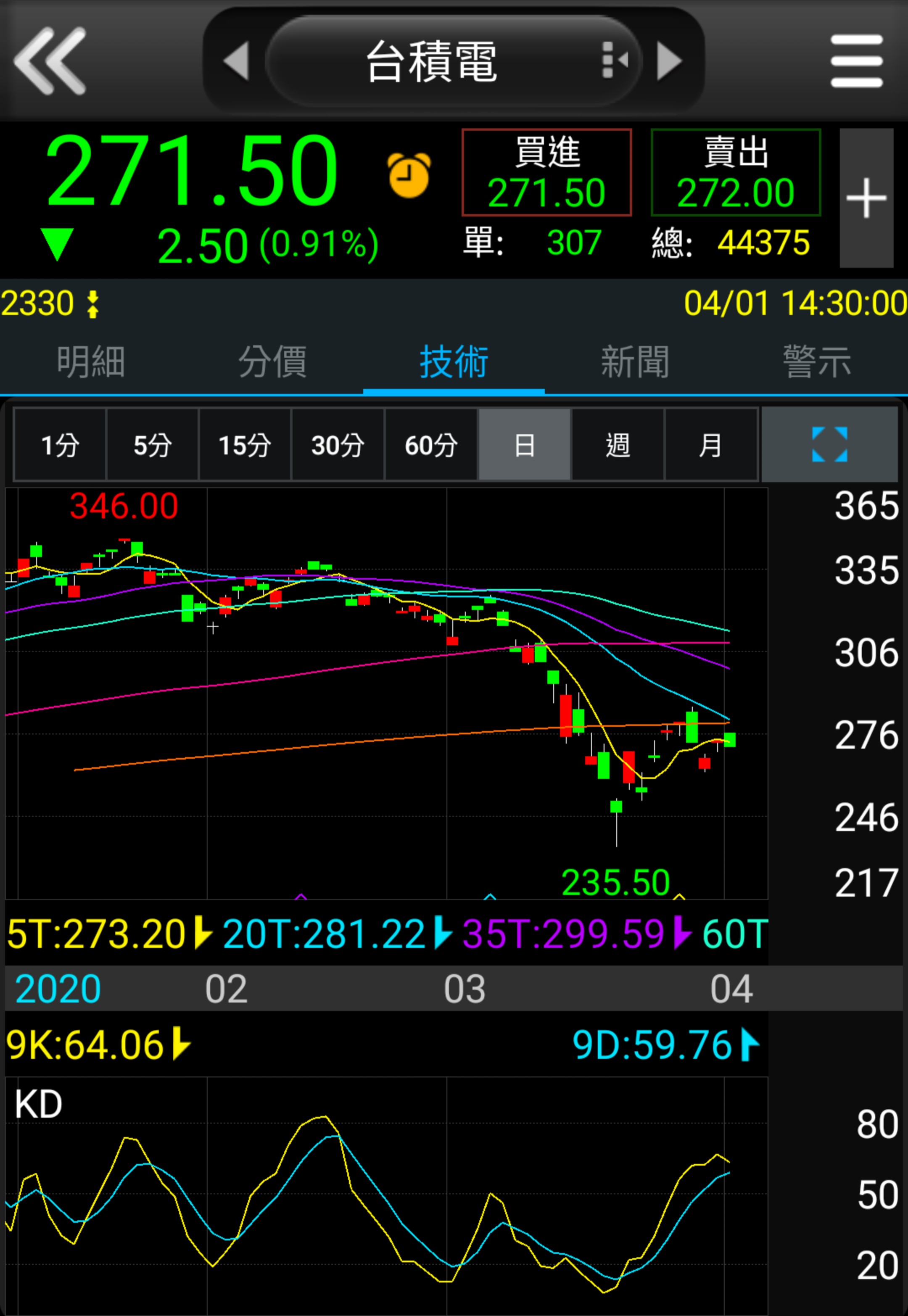Viewport: 908px width, 1316px height.
Task: Switch to the 新聞 tab
Action: (x=635, y=362)
